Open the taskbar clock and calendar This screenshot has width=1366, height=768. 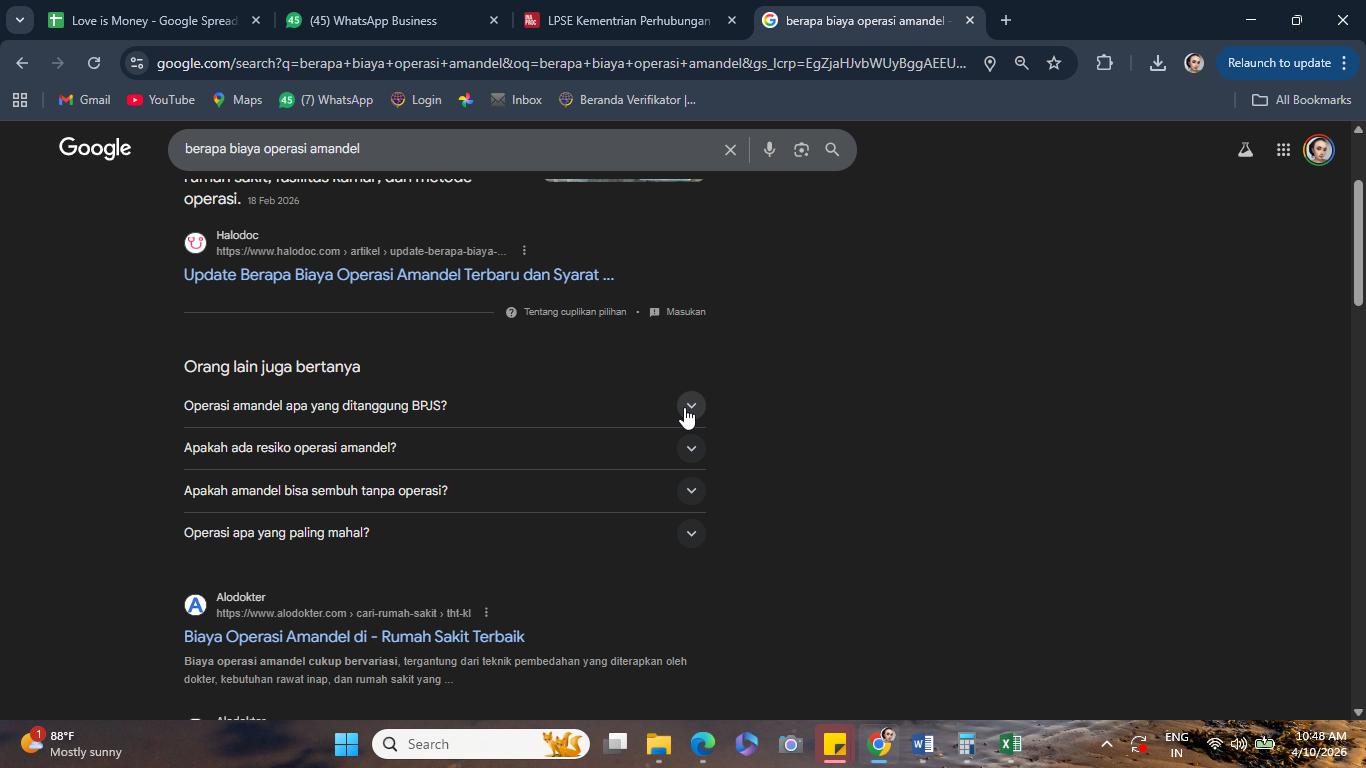1320,744
